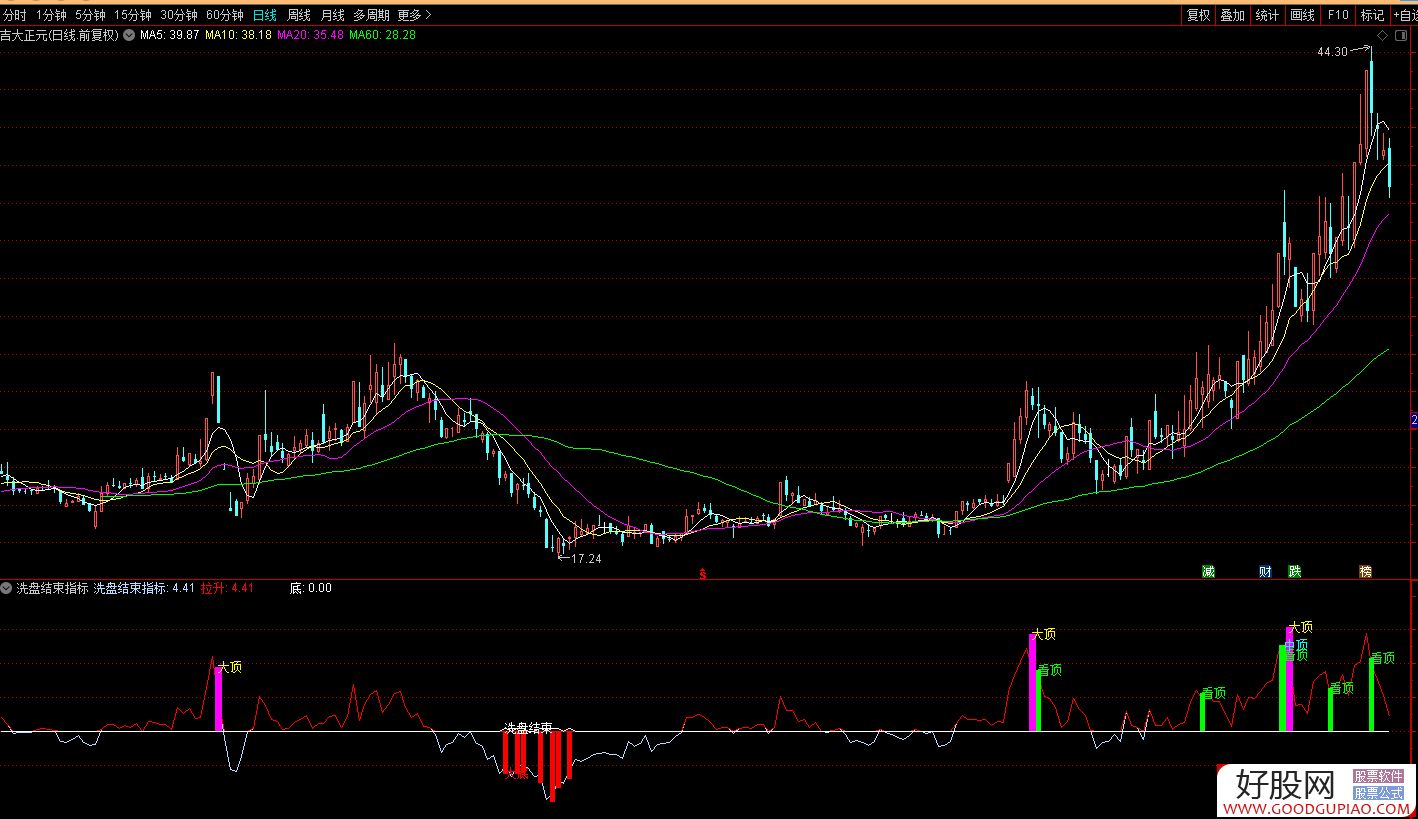Select the 60分钟 period tab
The width and height of the screenshot is (1418, 819).
click(225, 15)
